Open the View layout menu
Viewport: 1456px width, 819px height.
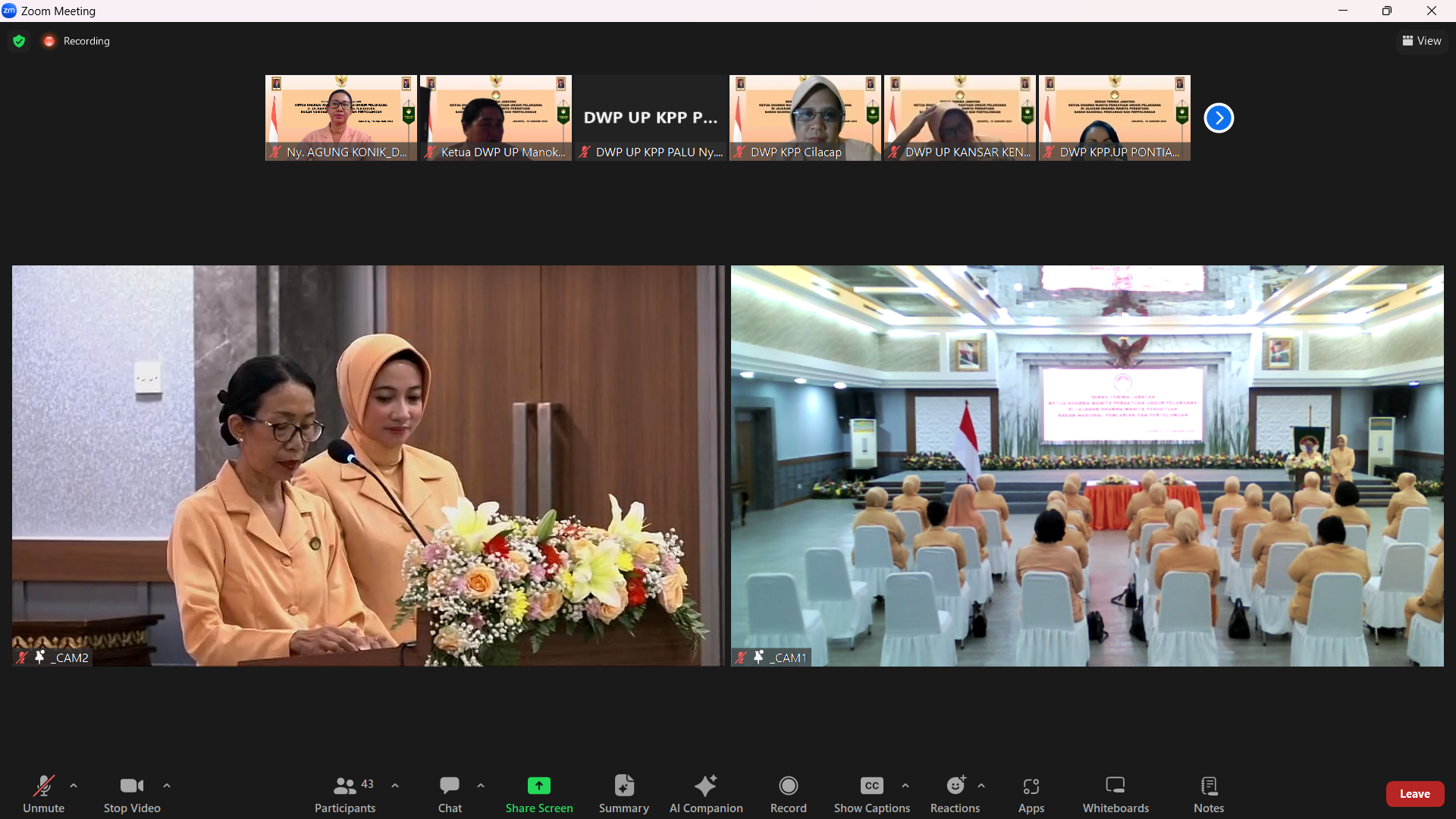[x=1422, y=41]
